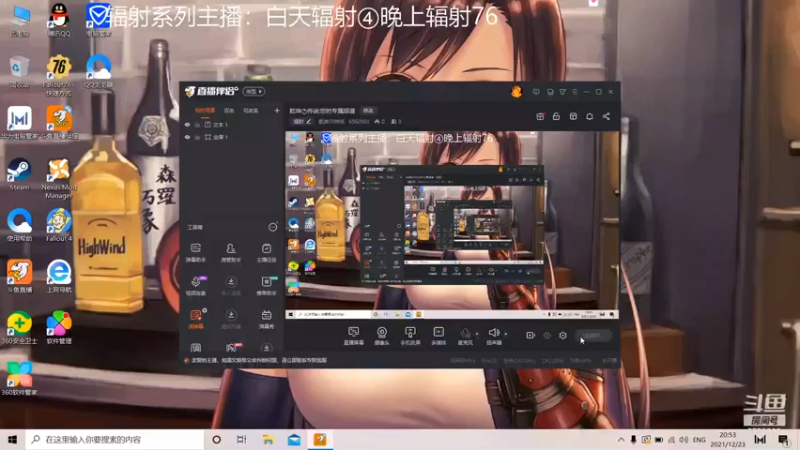Click the Windows search box in the taskbar
Screen dimensions: 800x450
(114, 439)
